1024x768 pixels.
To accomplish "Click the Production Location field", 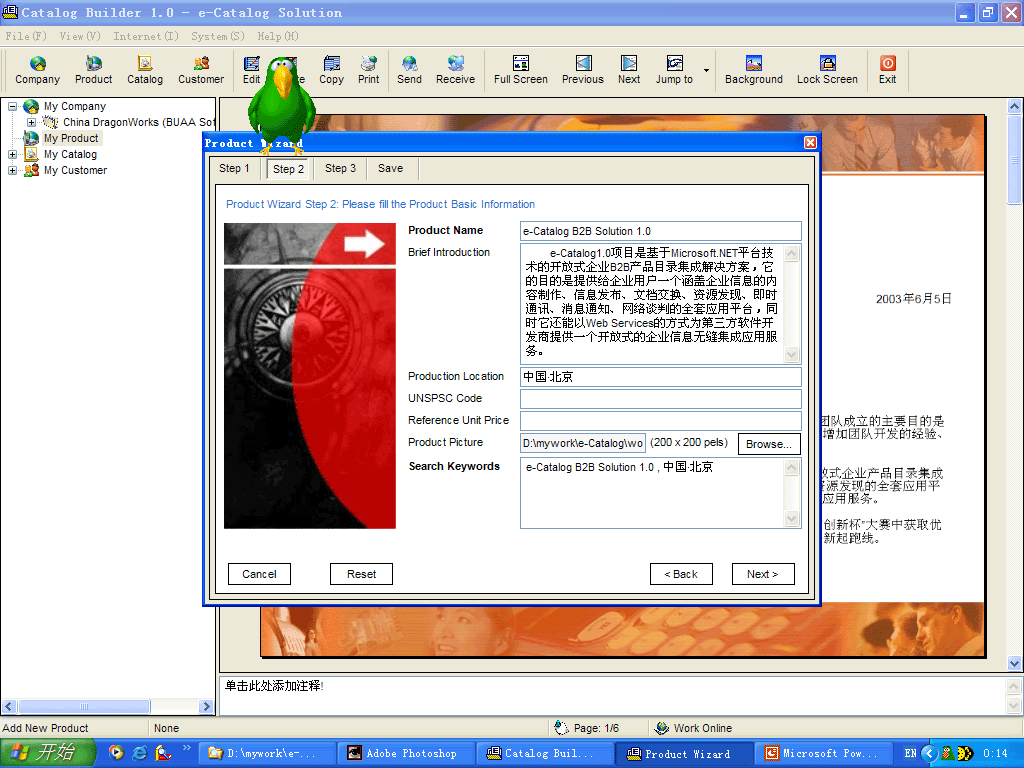I will pos(660,377).
